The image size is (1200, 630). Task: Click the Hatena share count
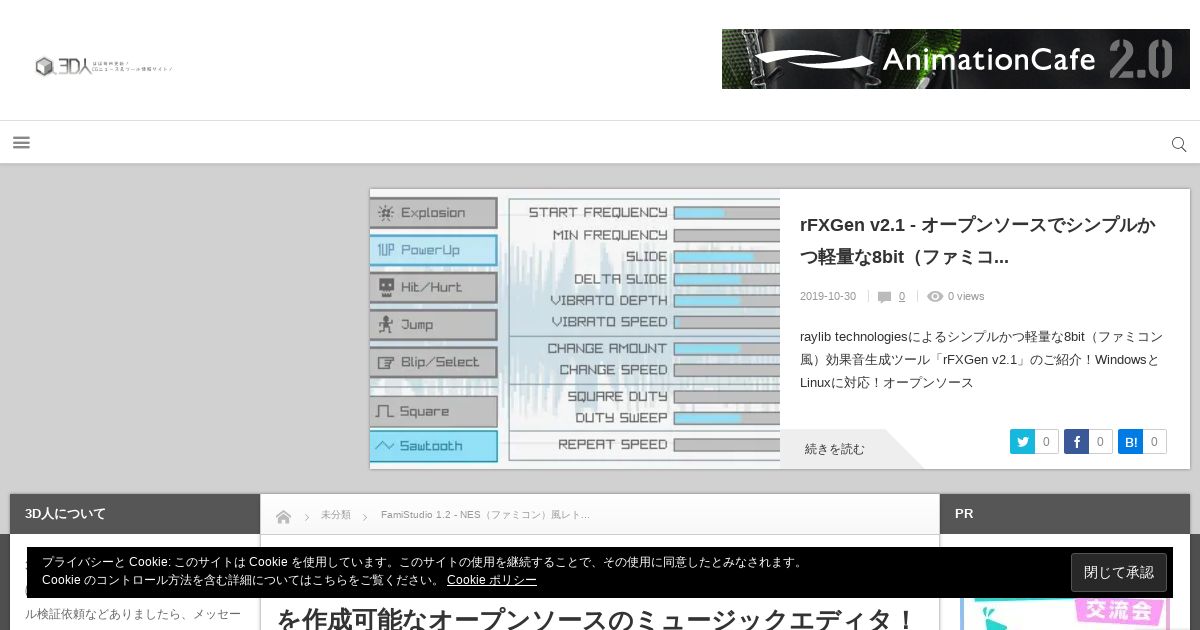(x=1154, y=442)
